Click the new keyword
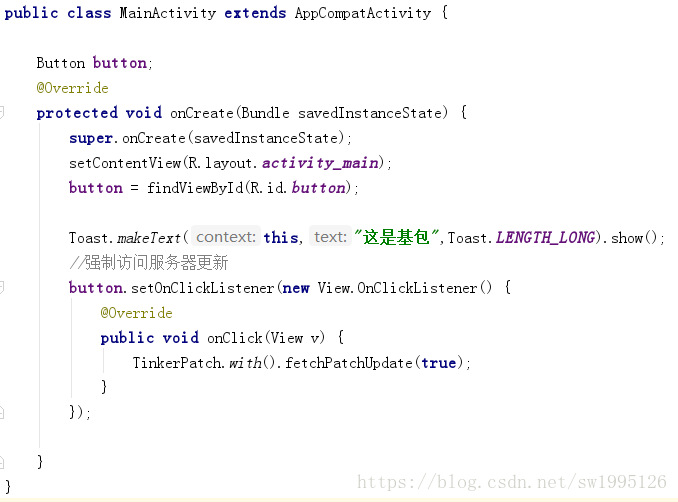The width and height of the screenshot is (678, 502). (x=296, y=288)
